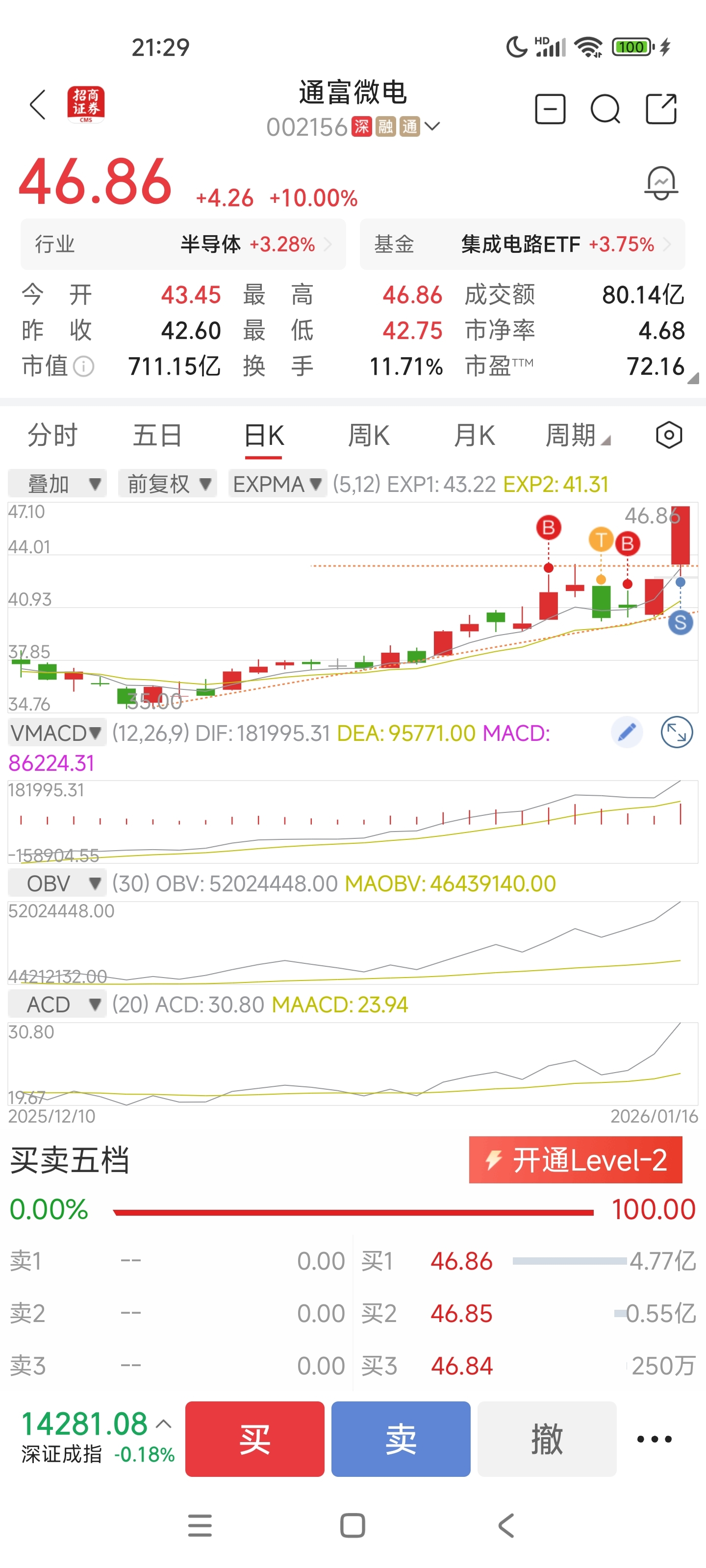Tap the 买卖五档 heading
Screen dimensions: 706x1568
70,1159
